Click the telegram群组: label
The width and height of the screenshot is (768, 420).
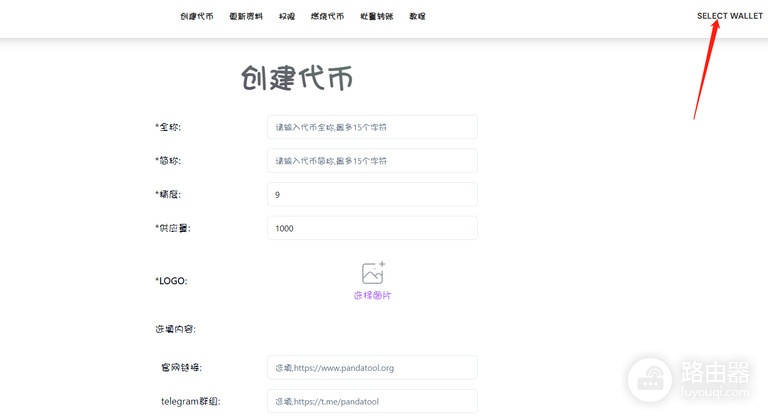pyautogui.click(x=191, y=401)
